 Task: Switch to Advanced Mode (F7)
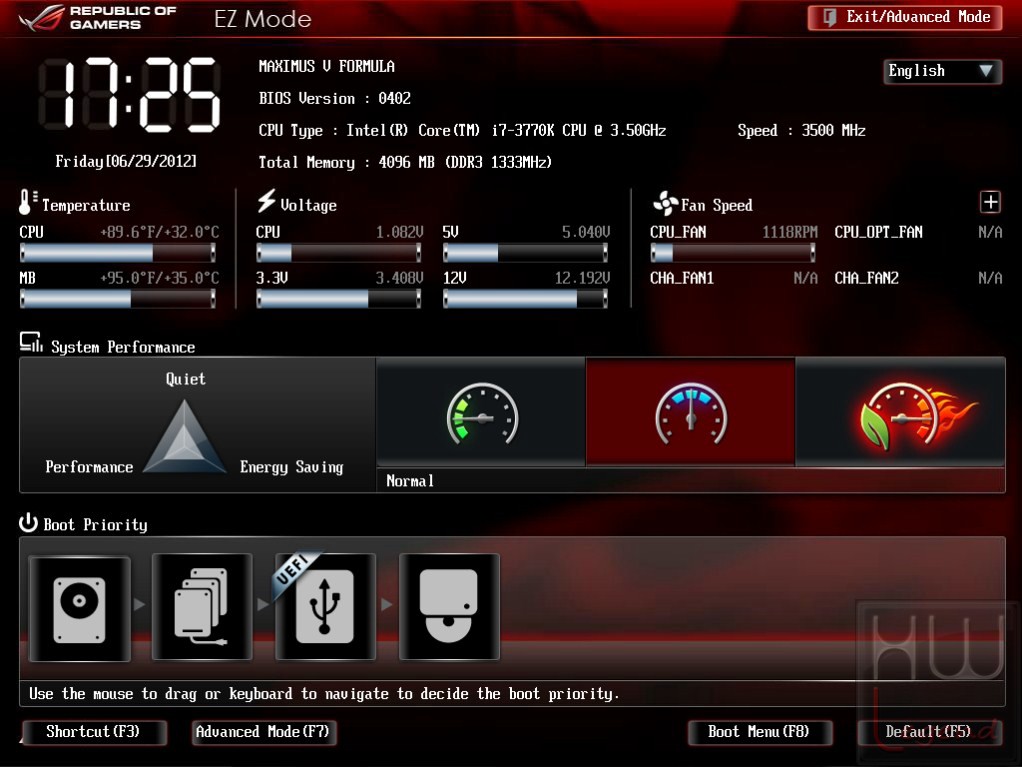(x=263, y=732)
